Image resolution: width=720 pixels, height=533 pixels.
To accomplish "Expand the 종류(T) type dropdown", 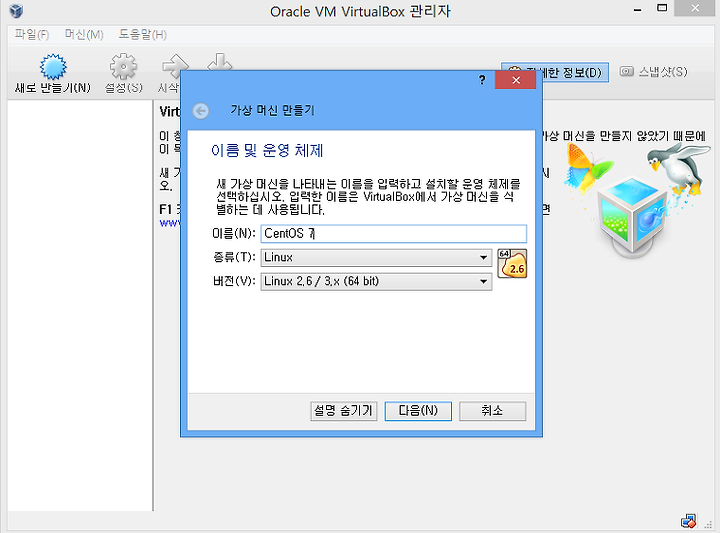I will click(x=376, y=258).
